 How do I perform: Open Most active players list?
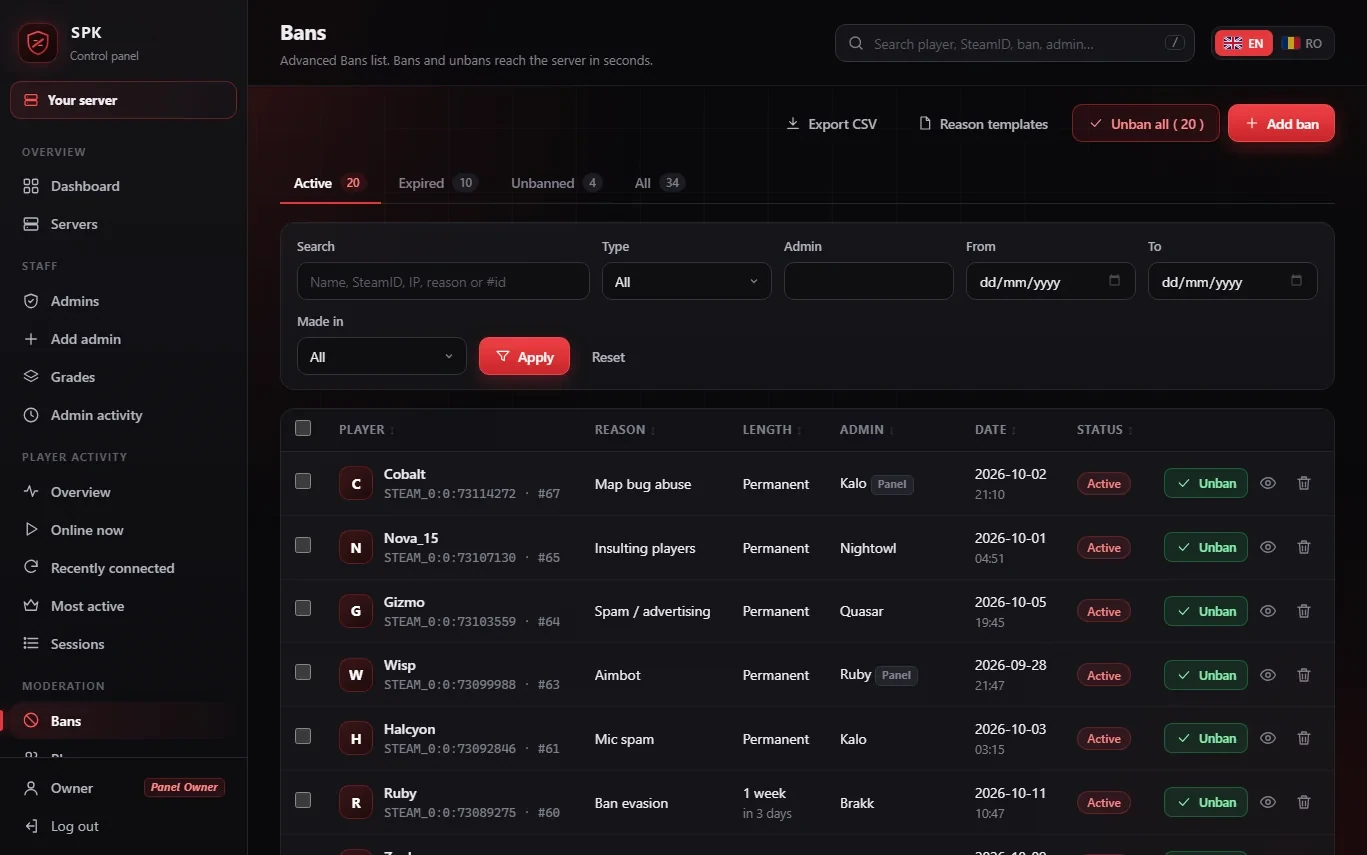click(x=123, y=606)
